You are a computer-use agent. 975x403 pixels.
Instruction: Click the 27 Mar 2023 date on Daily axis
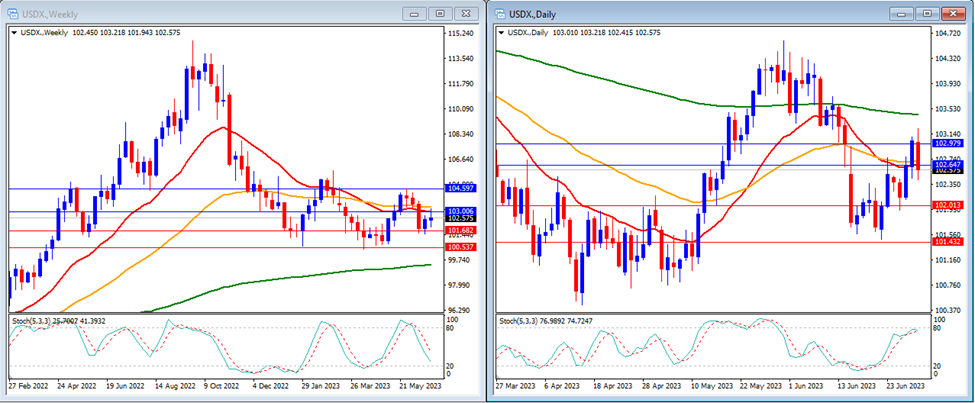pos(515,386)
